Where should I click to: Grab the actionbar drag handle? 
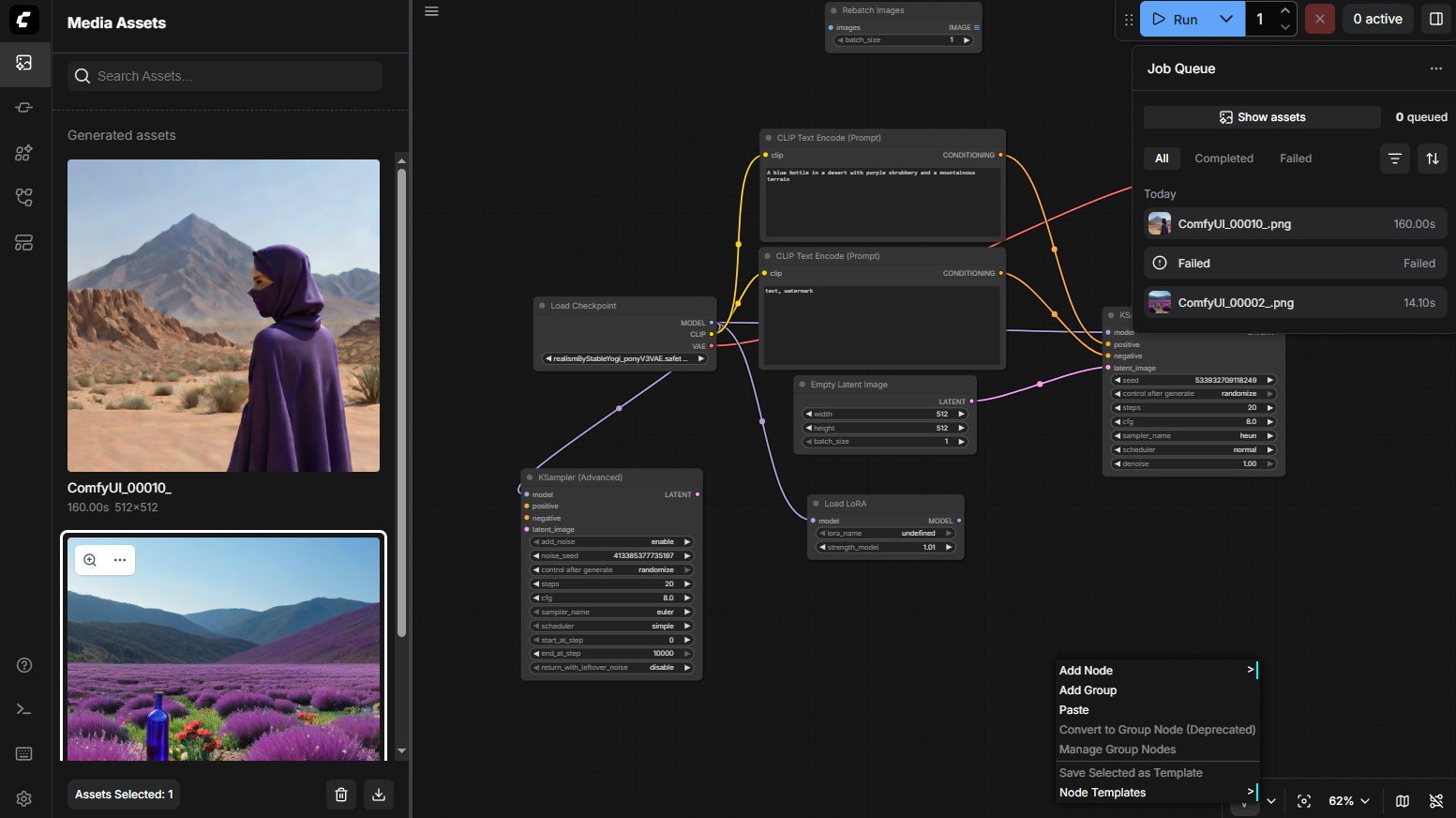1129,19
